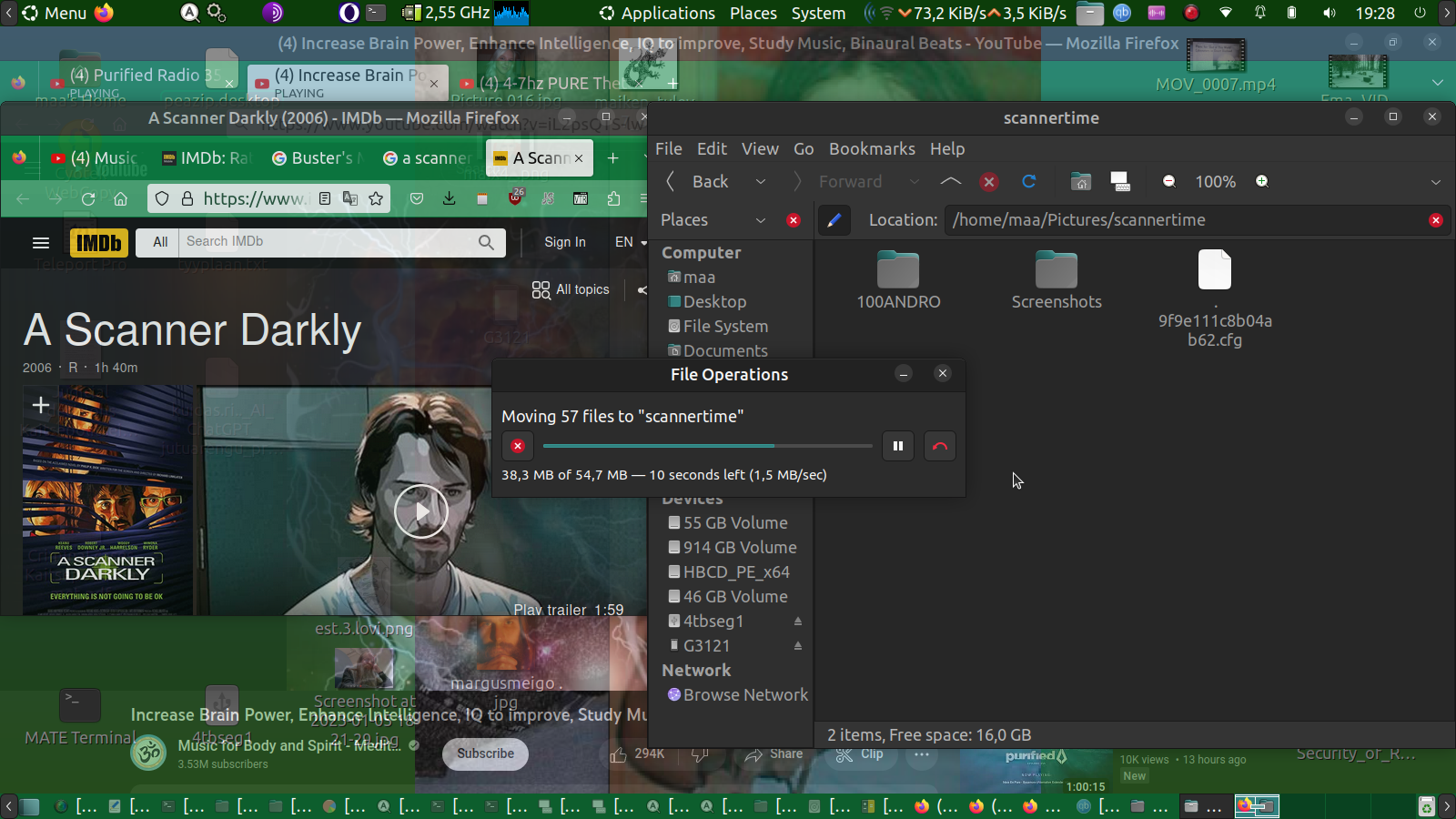Go to the IMDb home logo
1456x819 pixels.
click(x=98, y=242)
